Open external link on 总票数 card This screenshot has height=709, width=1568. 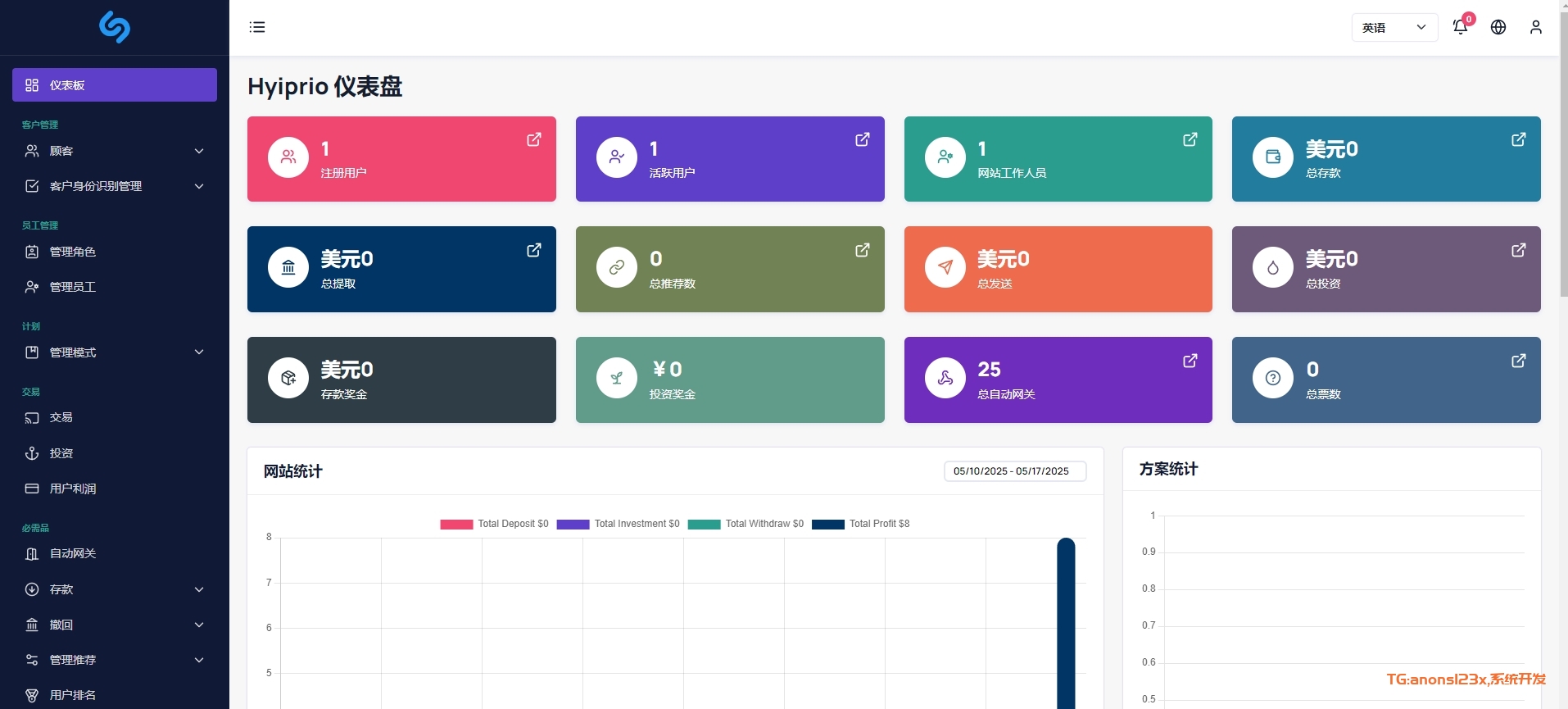pyautogui.click(x=1519, y=361)
